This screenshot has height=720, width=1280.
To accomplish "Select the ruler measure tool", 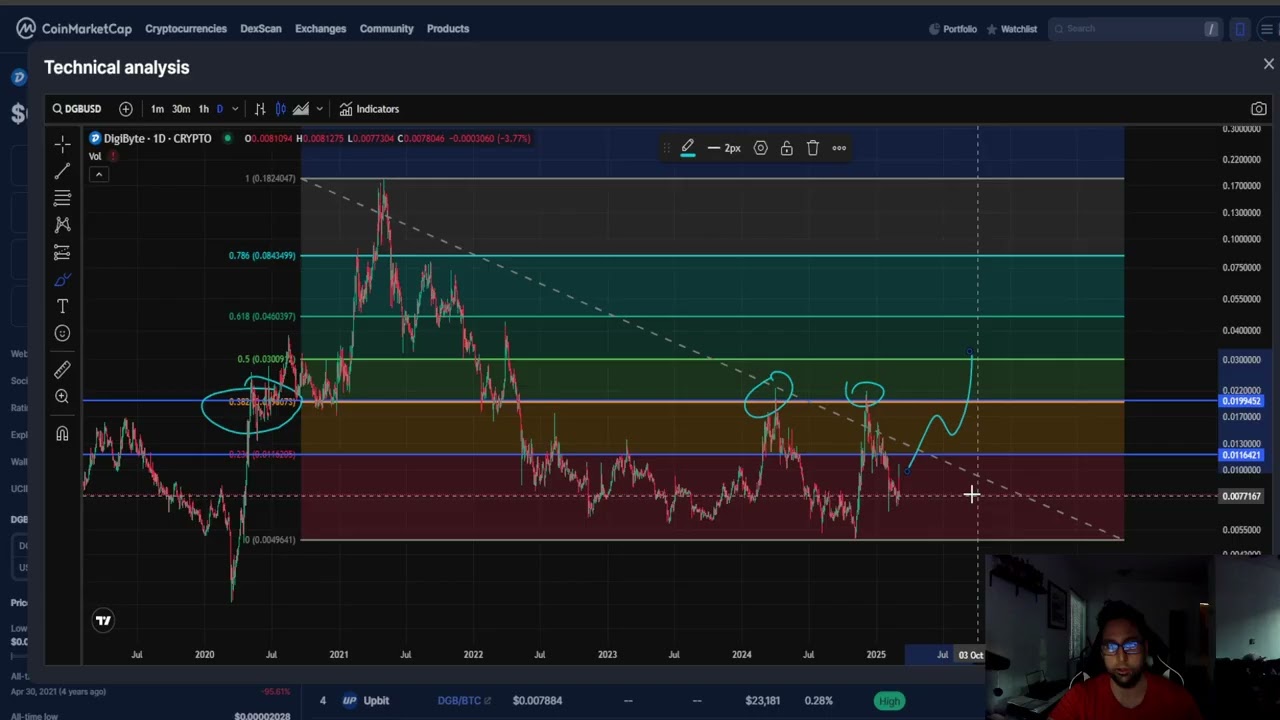I will [x=62, y=370].
